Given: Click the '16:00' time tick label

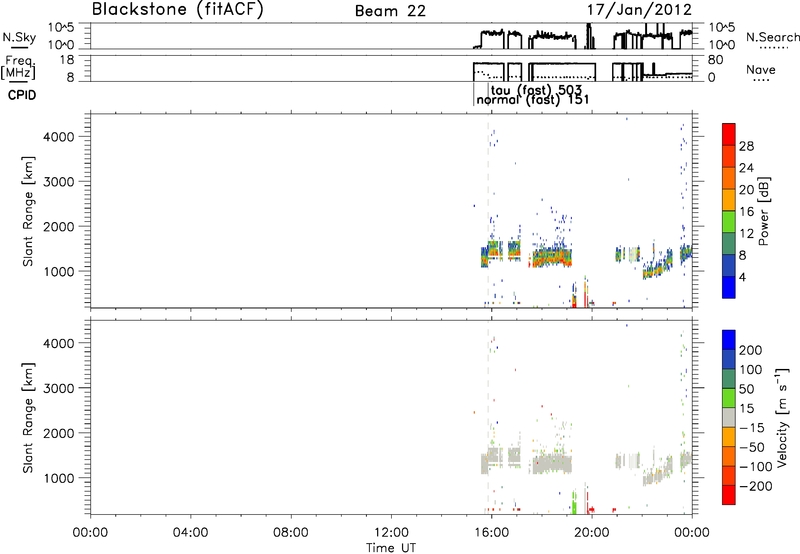Looking at the screenshot, I should click(491, 533).
